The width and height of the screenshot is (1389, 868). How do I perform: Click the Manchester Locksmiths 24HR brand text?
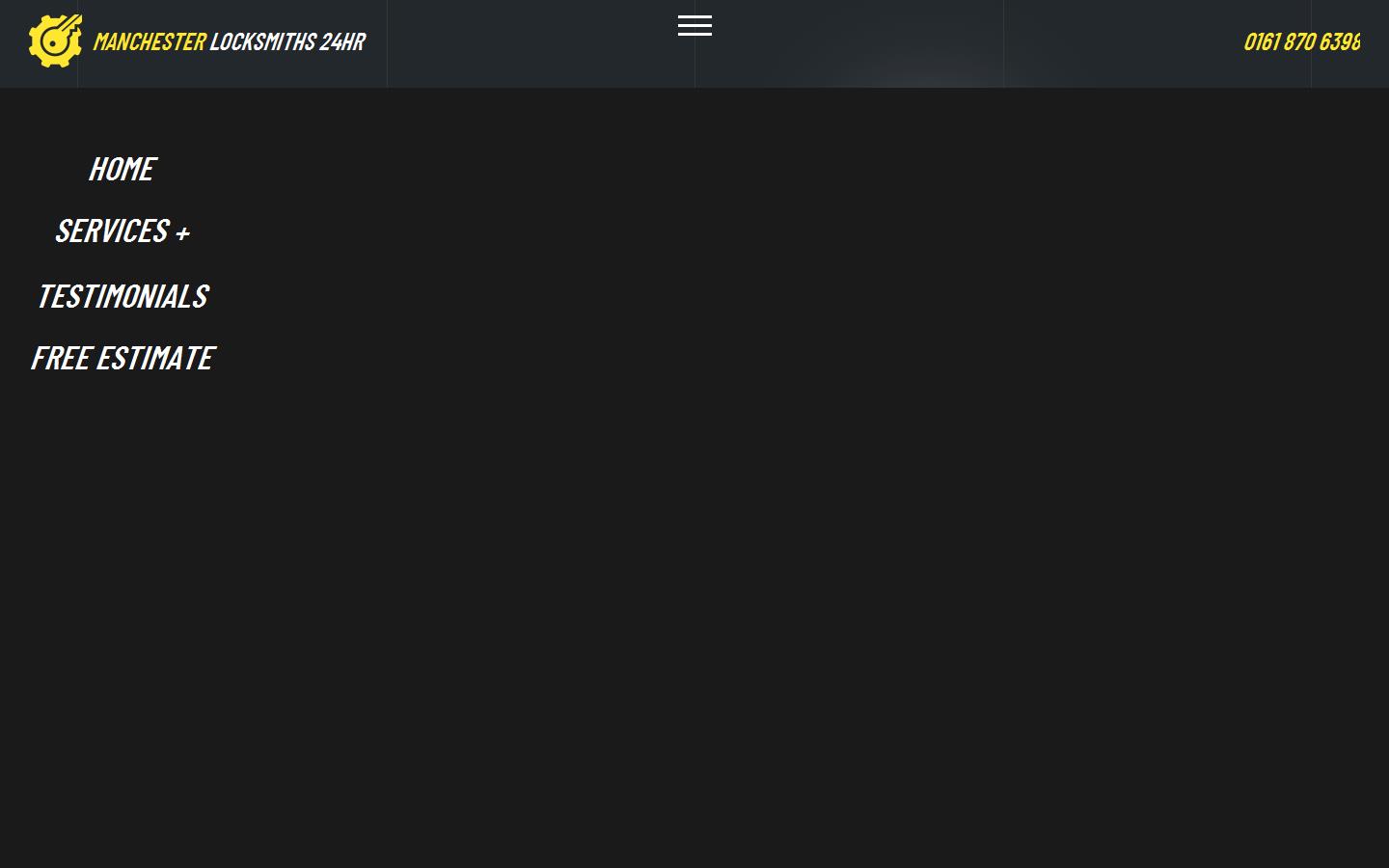tap(230, 41)
